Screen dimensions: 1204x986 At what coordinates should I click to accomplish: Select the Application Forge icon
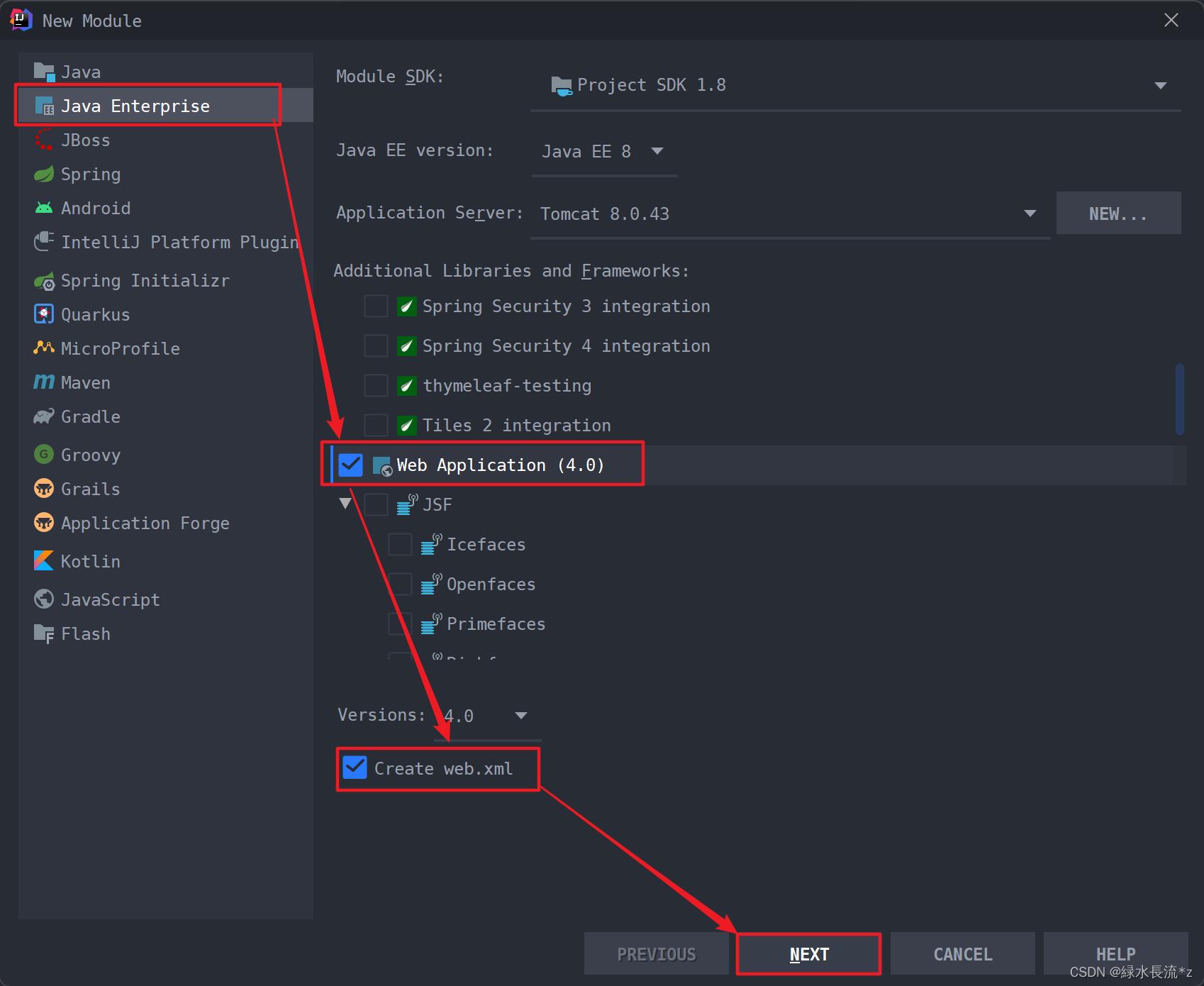pos(44,522)
